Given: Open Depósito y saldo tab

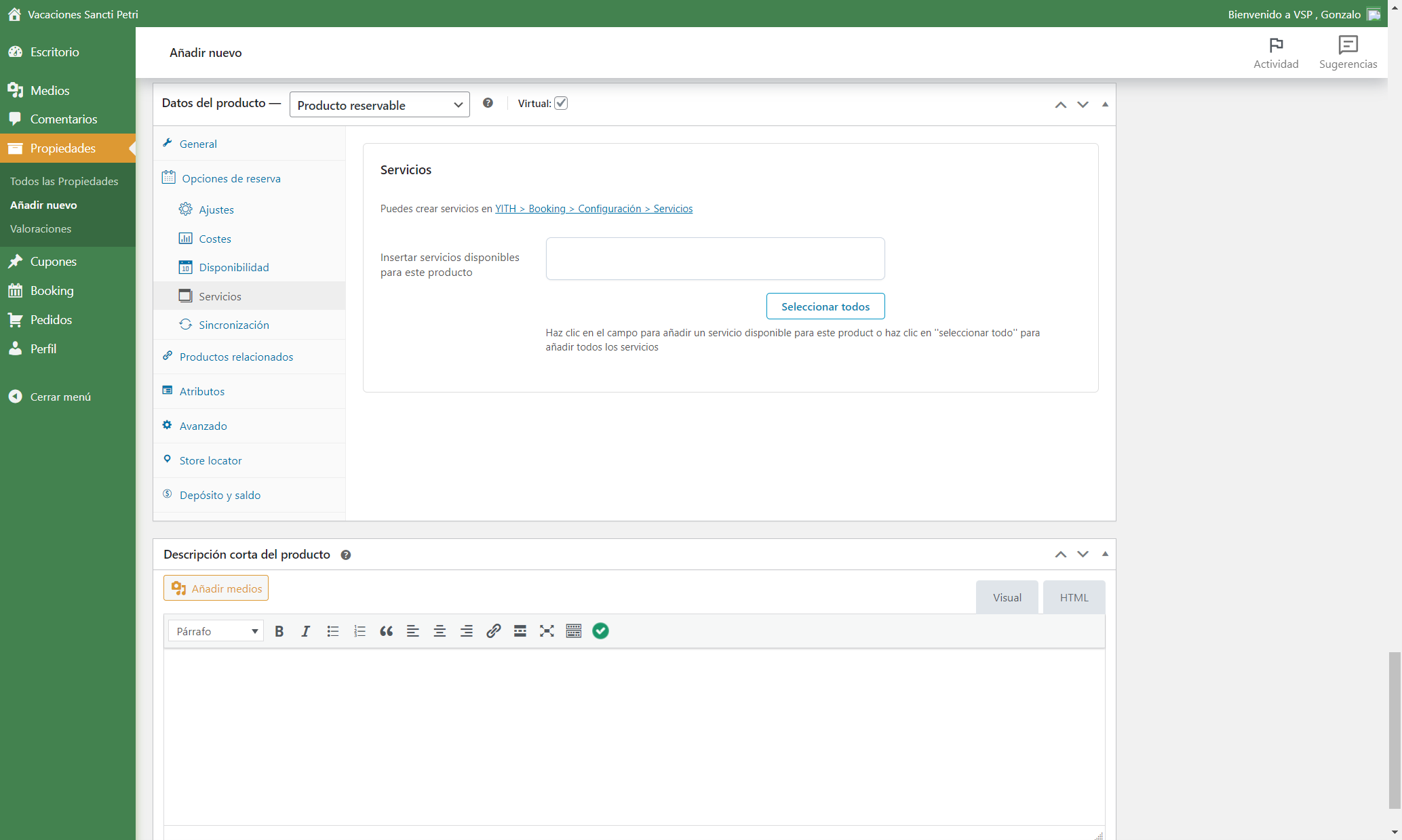Looking at the screenshot, I should [250, 495].
